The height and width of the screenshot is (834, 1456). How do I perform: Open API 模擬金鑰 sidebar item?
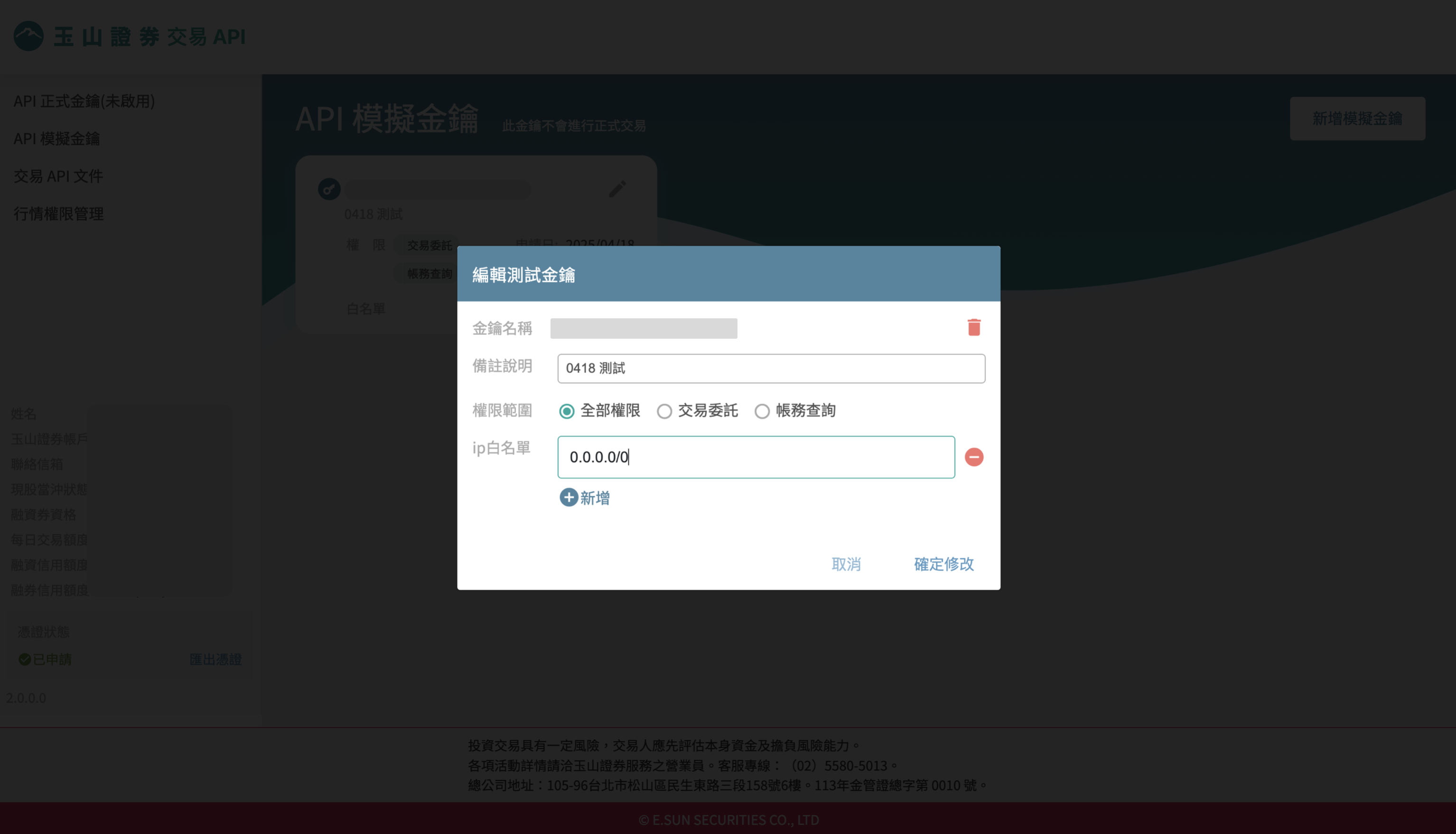click(57, 139)
